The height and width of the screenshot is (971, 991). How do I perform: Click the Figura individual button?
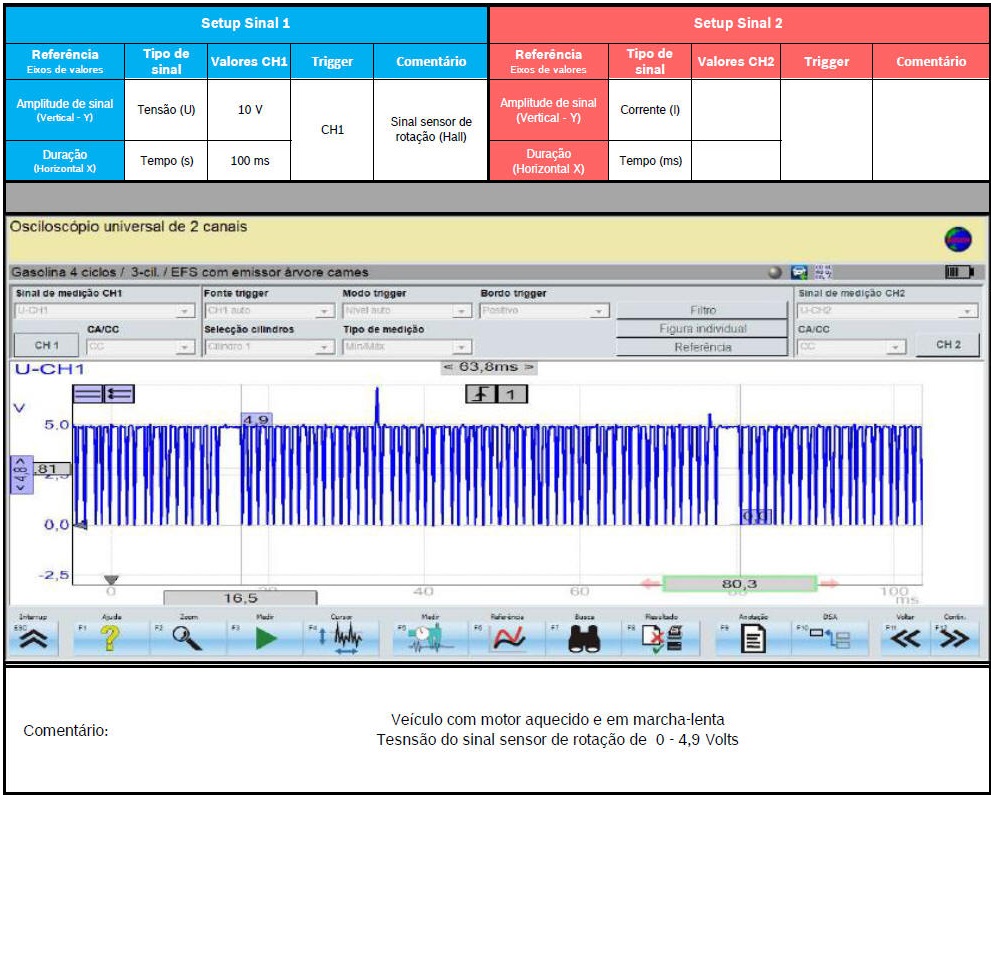702,329
